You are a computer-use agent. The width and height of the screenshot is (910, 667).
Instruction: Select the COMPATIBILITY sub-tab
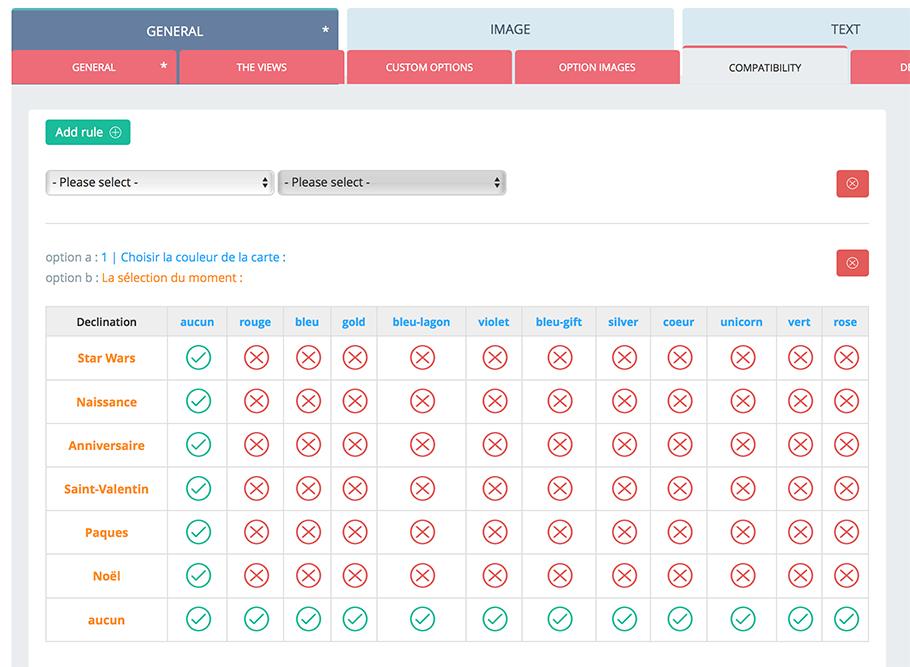pos(765,67)
